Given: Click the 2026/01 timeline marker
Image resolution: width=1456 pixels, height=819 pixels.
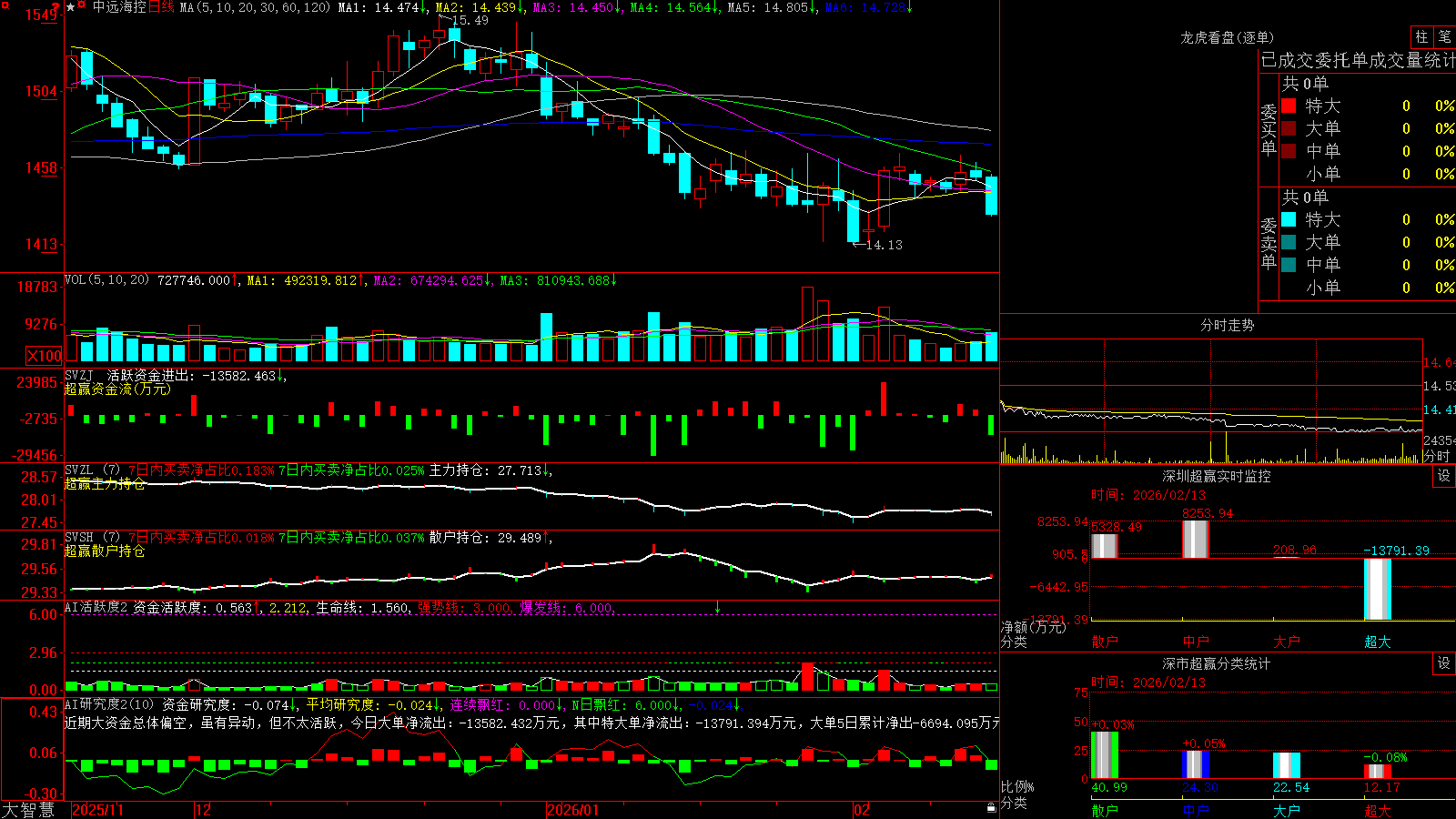Looking at the screenshot, I should (x=572, y=810).
